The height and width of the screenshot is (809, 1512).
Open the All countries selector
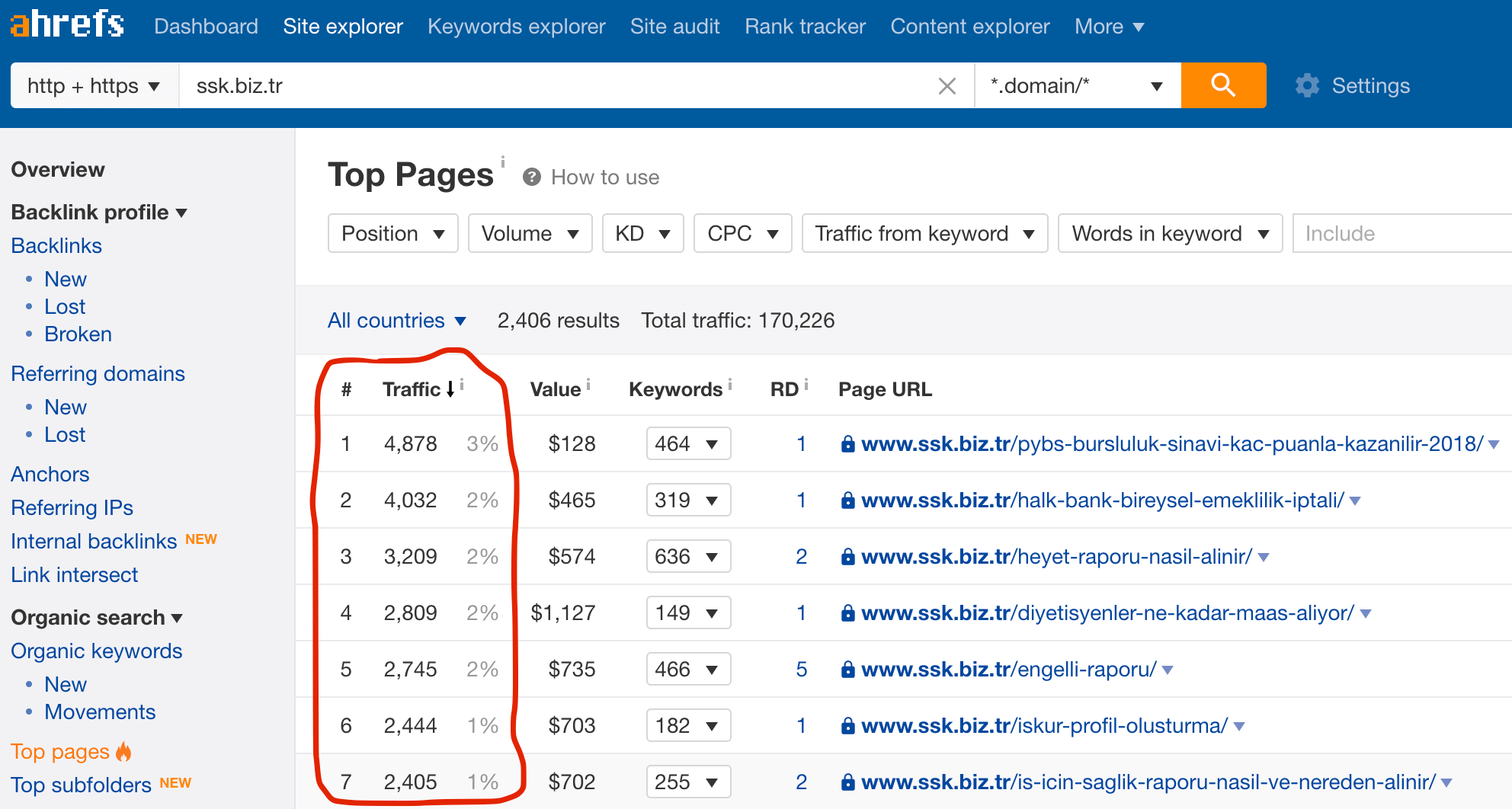[x=396, y=320]
